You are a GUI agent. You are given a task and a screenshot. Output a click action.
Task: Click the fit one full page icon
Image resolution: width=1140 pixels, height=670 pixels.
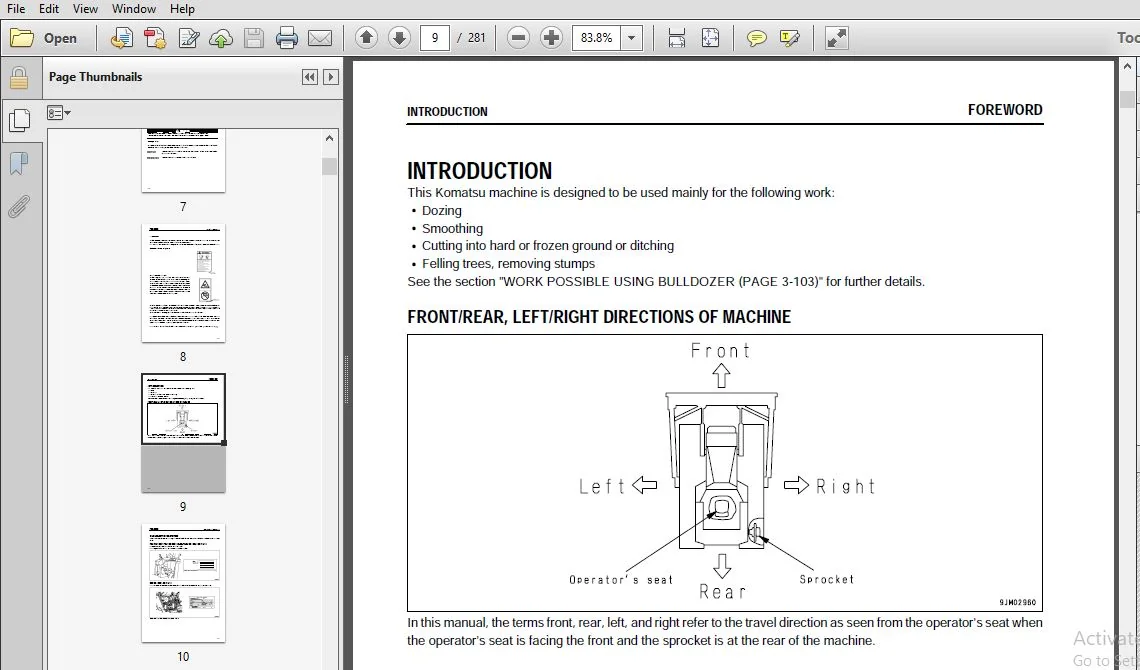[710, 38]
